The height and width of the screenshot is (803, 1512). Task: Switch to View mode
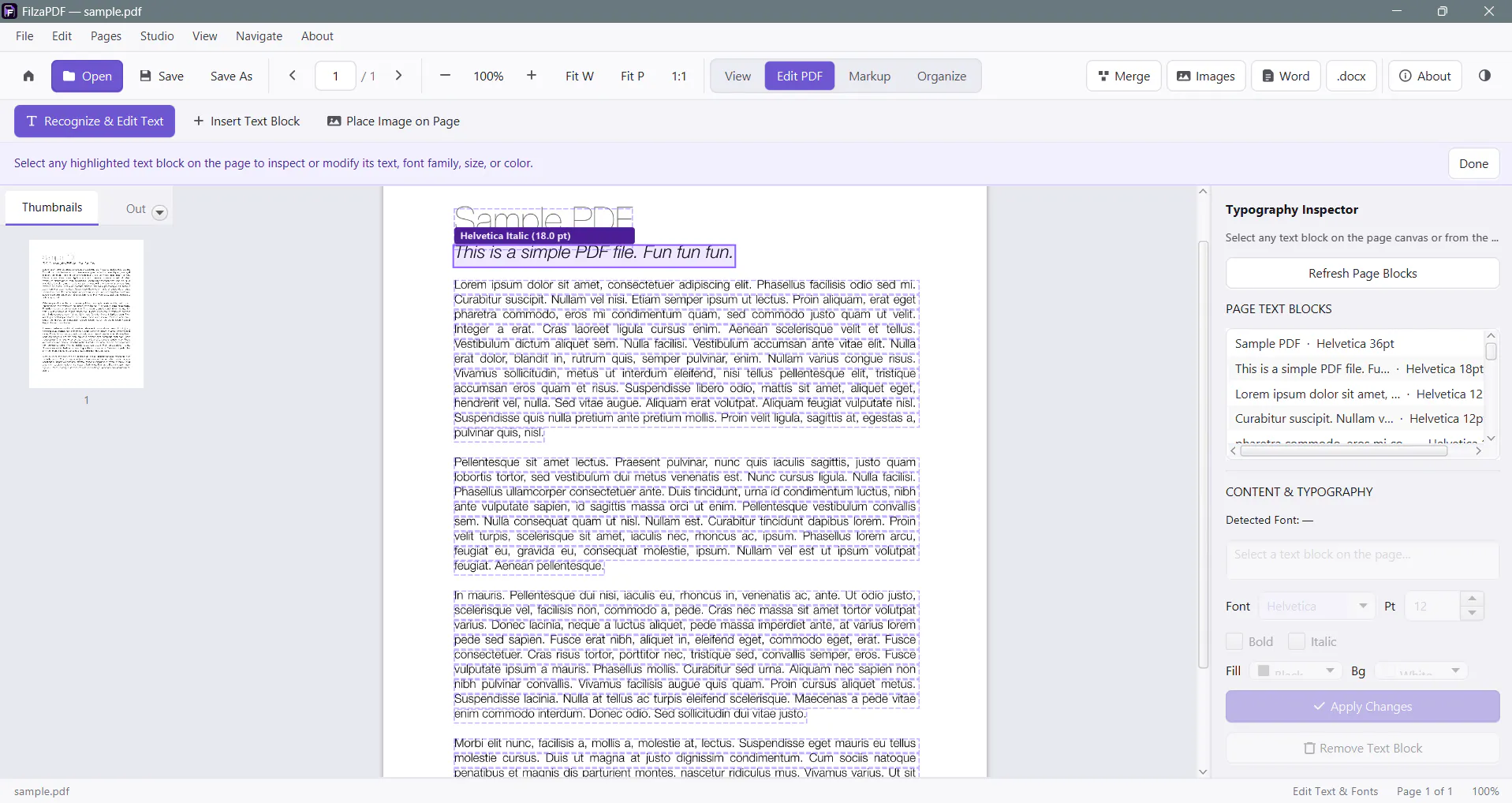click(x=737, y=76)
